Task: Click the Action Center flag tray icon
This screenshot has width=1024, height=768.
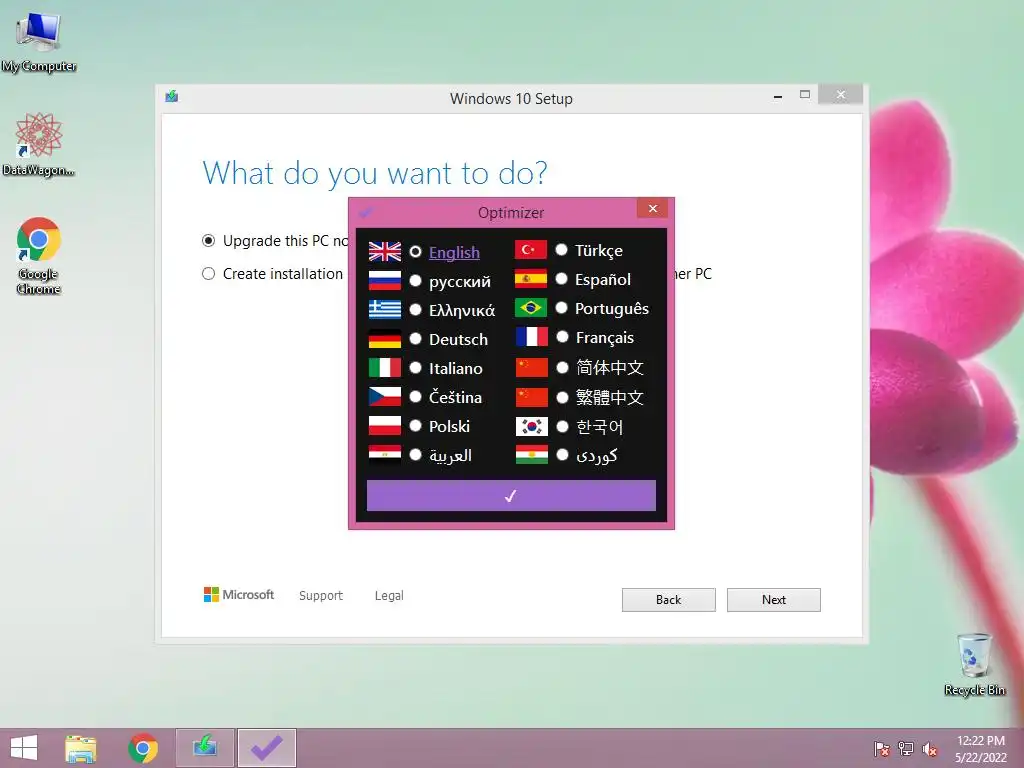Action: 882,749
